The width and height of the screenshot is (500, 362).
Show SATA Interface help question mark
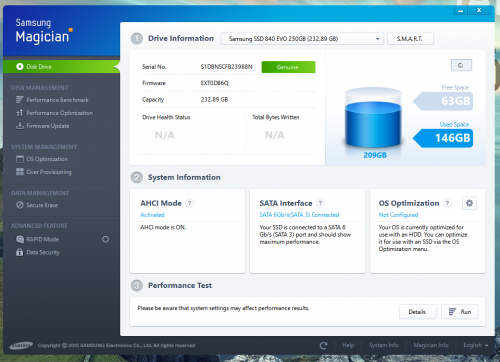(320, 203)
